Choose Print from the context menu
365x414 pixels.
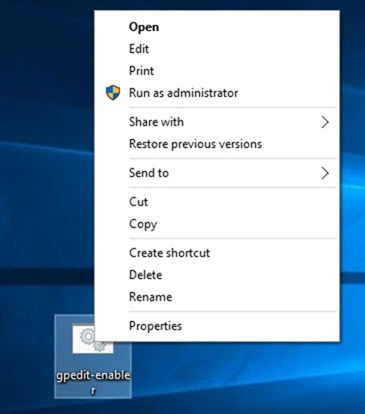pyautogui.click(x=217, y=71)
